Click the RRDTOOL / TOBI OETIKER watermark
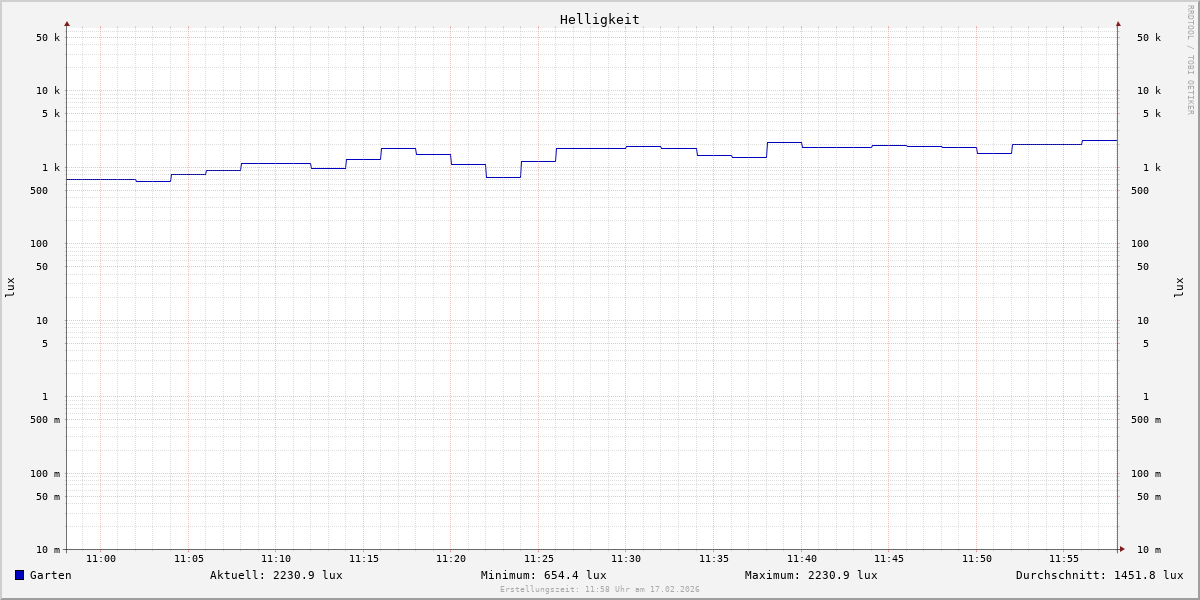Image resolution: width=1200 pixels, height=600 pixels. tap(1190, 60)
